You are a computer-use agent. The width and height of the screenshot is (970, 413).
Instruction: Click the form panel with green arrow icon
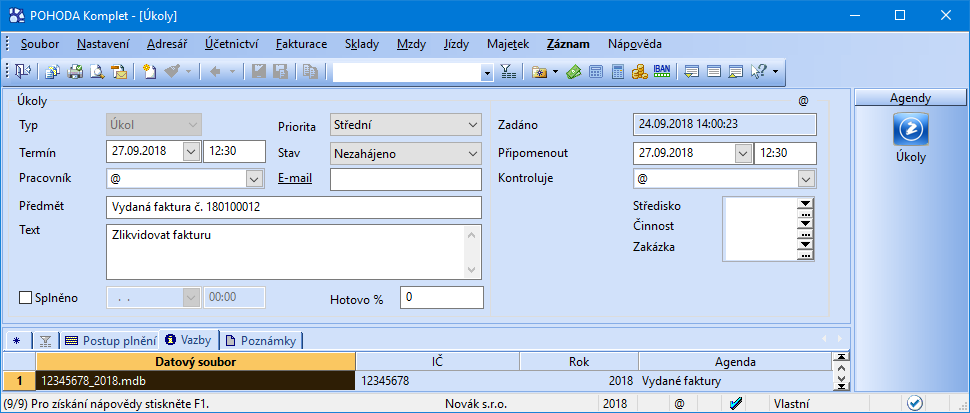(x=692, y=72)
